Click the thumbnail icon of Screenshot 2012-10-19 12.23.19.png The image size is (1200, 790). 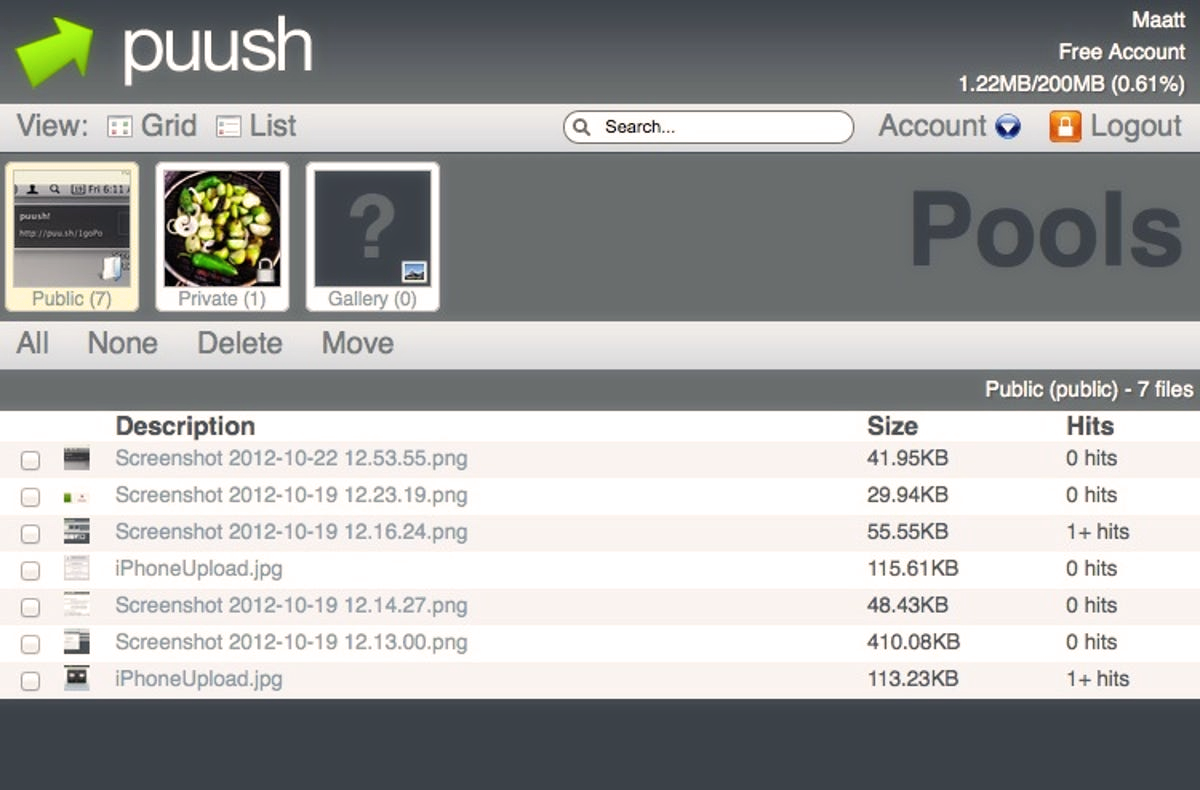(76, 496)
